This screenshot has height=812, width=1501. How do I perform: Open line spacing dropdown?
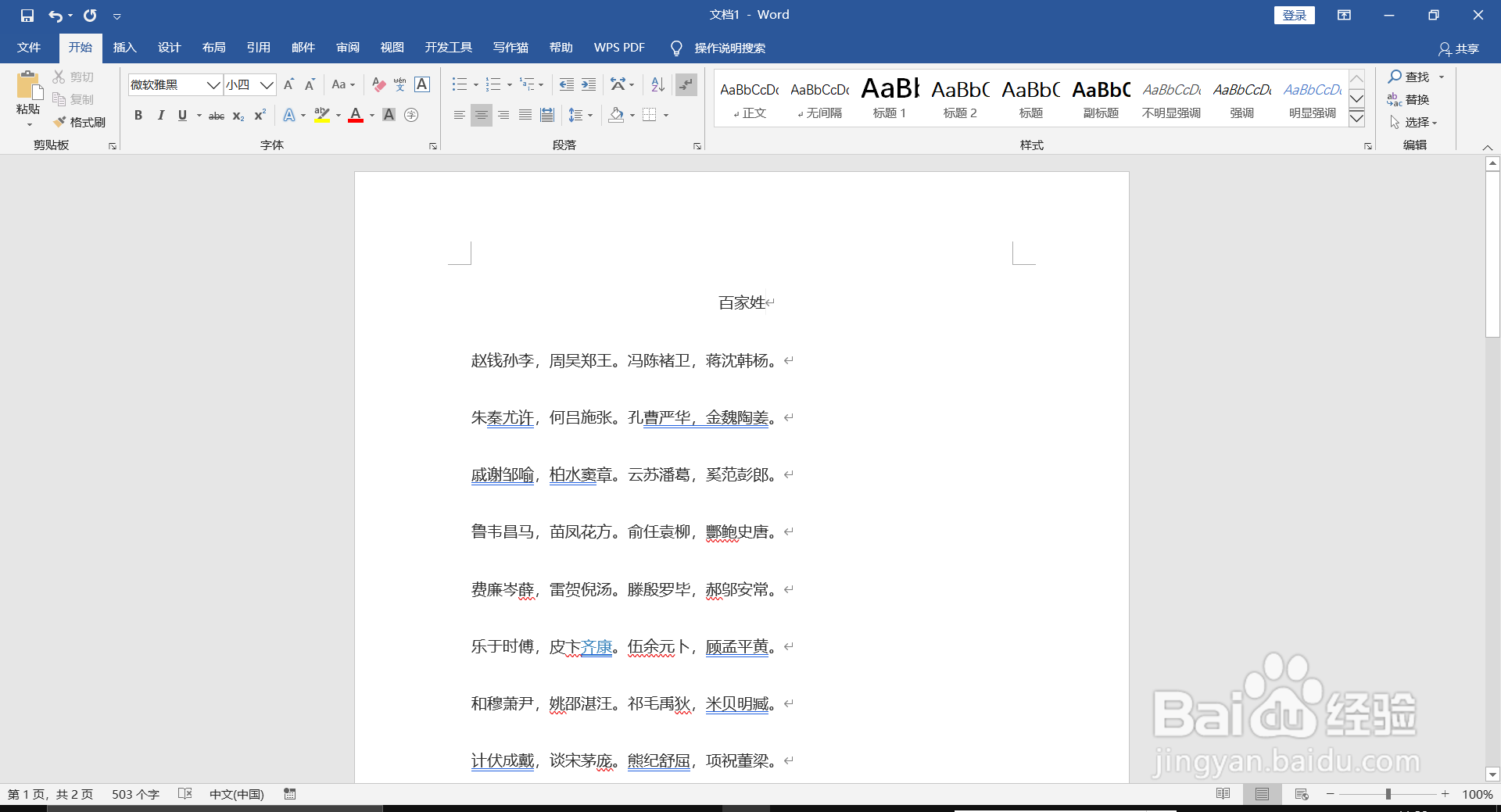click(x=581, y=116)
